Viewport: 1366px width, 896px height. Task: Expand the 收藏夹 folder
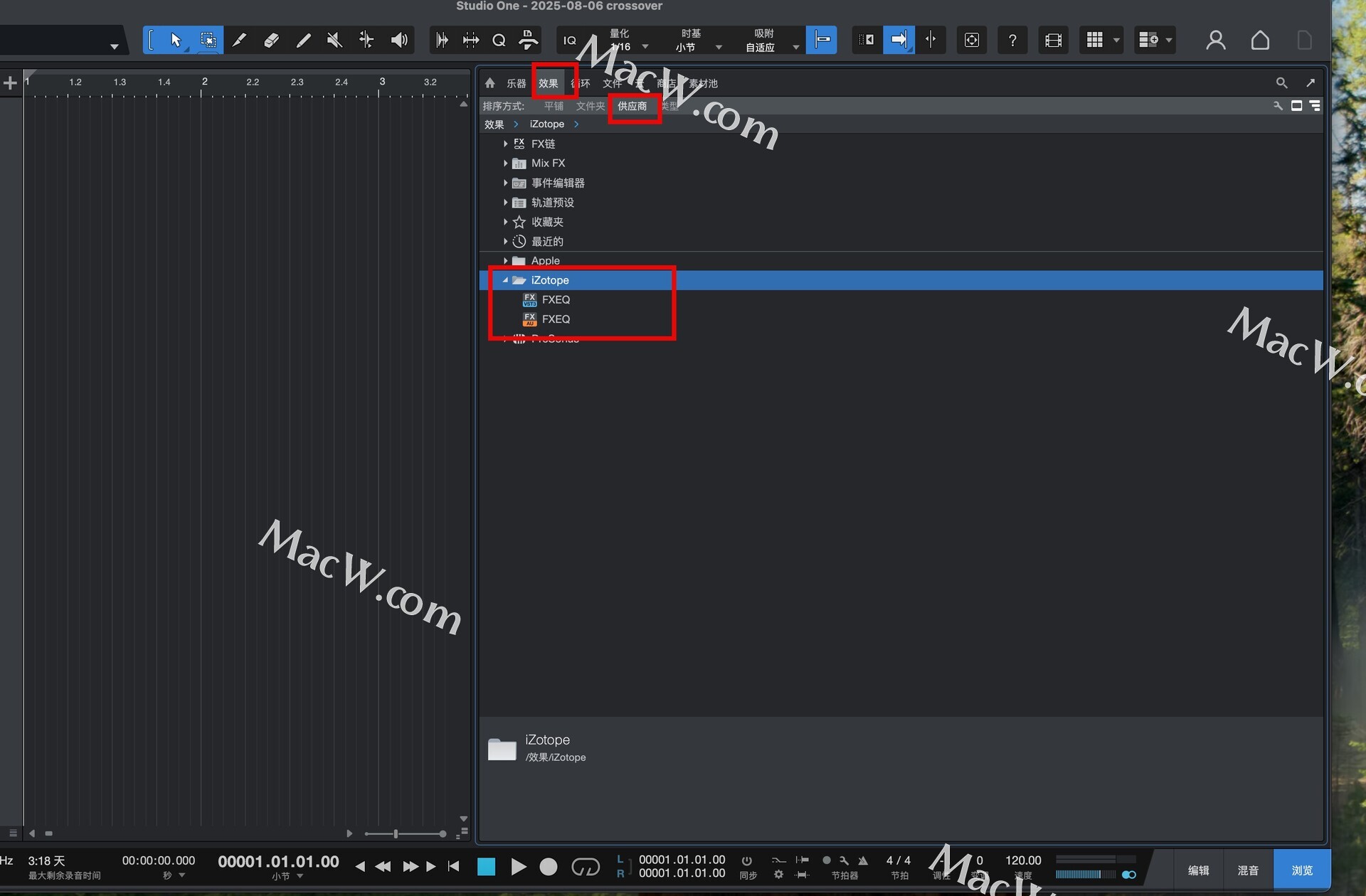pos(505,222)
